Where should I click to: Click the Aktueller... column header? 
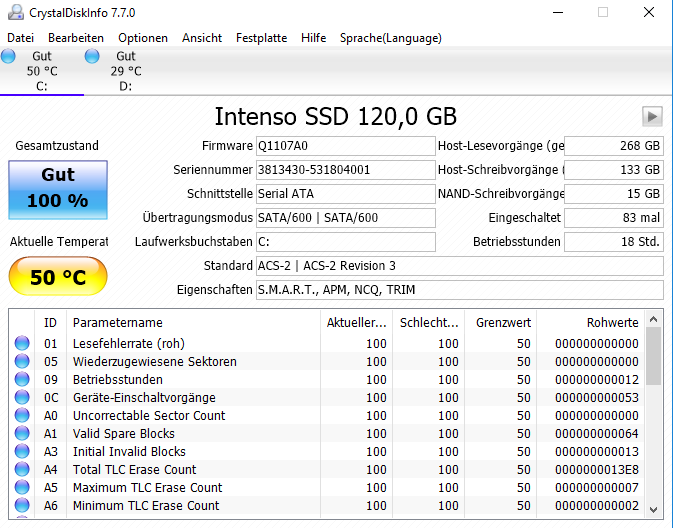pyautogui.click(x=356, y=322)
